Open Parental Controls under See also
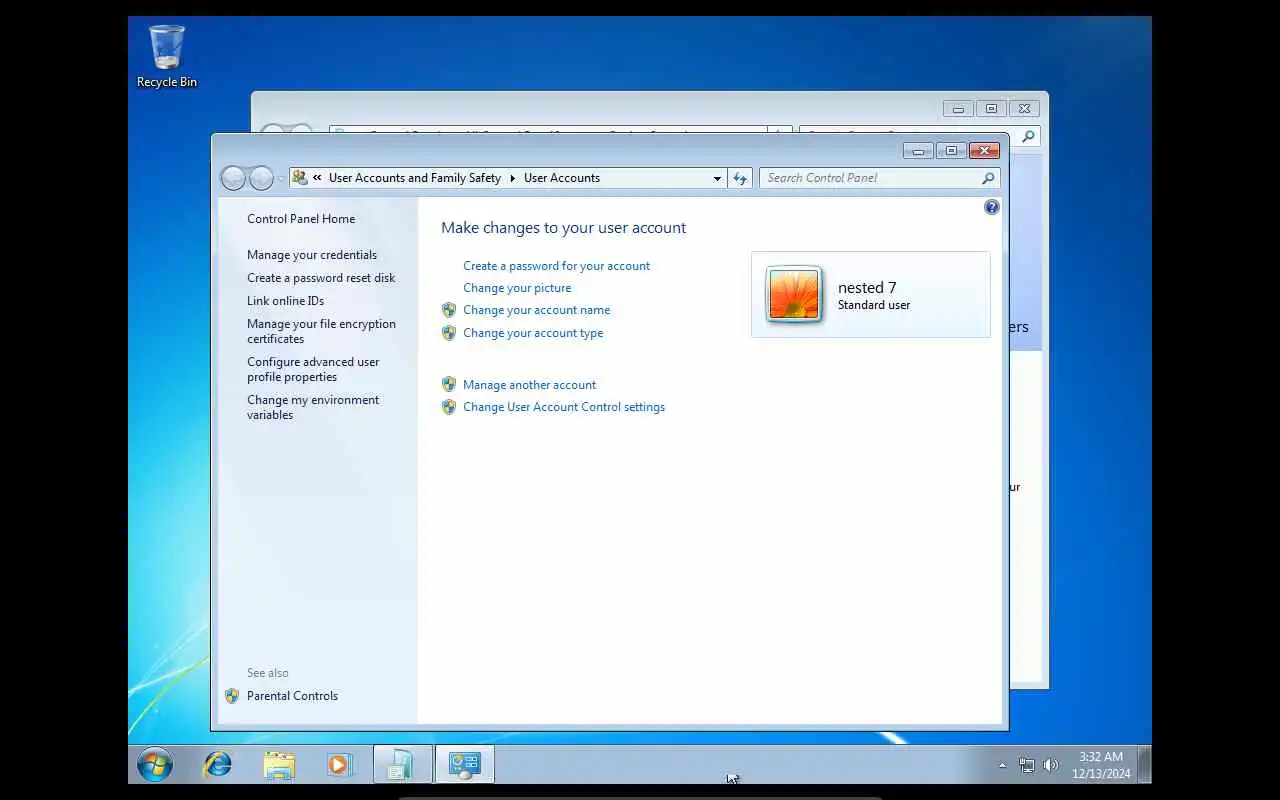This screenshot has height=800, width=1280. [292, 696]
